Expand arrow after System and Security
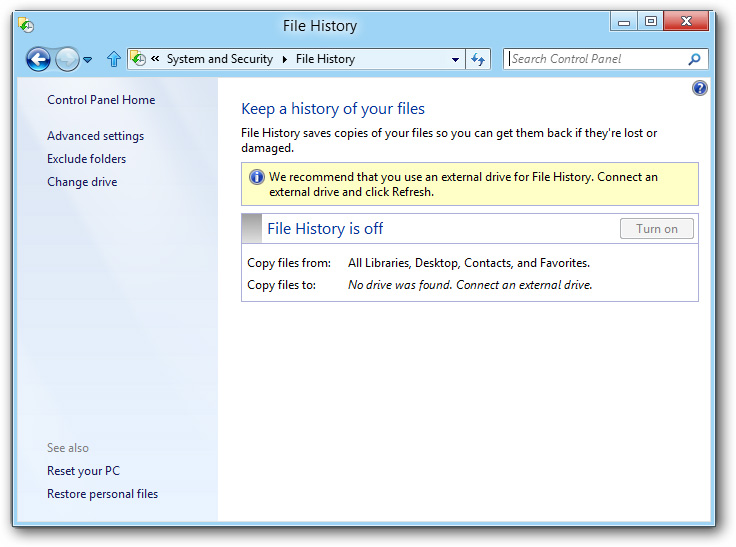736x547 pixels. (x=285, y=59)
